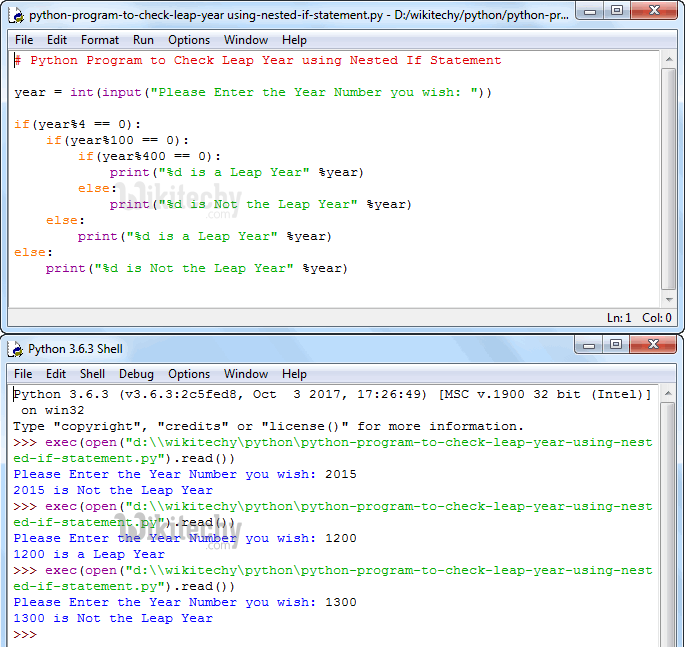Click the editor window's title bar Python file icon

tap(16, 15)
